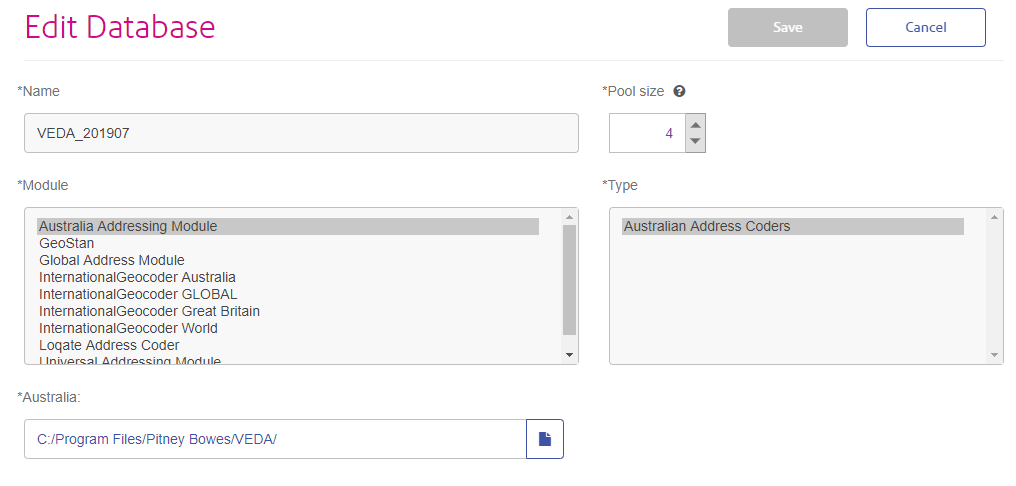
Task: Select GeoStan in Module list
Action: (x=288, y=244)
